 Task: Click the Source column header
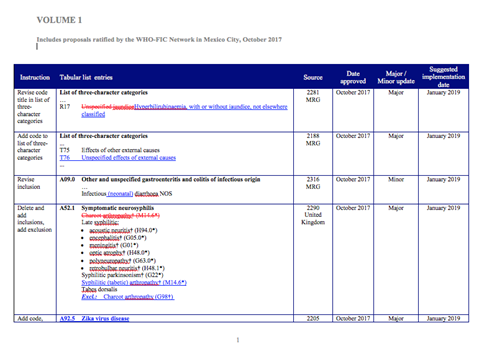tap(313, 77)
